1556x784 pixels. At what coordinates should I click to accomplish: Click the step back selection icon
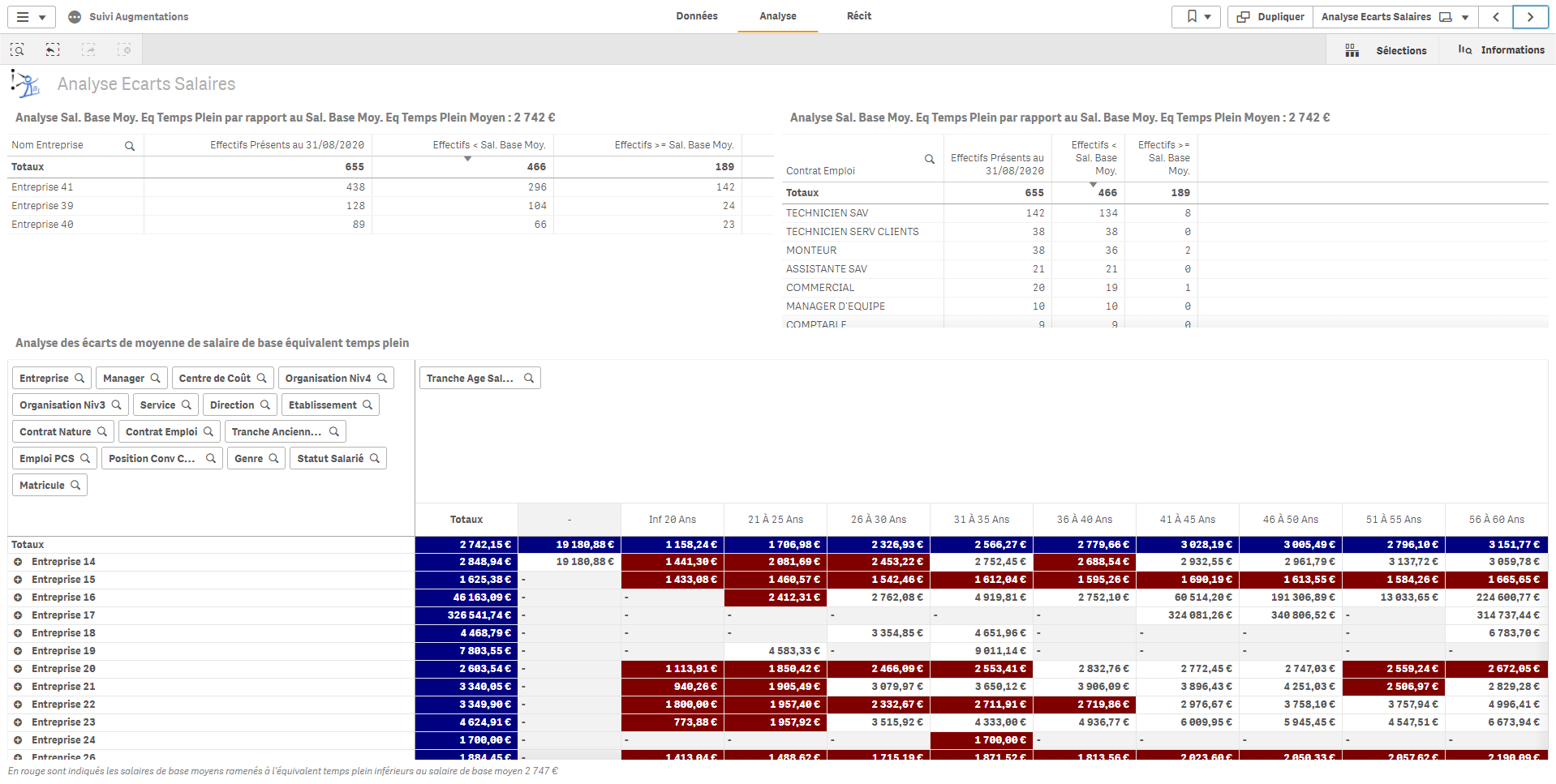tap(53, 50)
